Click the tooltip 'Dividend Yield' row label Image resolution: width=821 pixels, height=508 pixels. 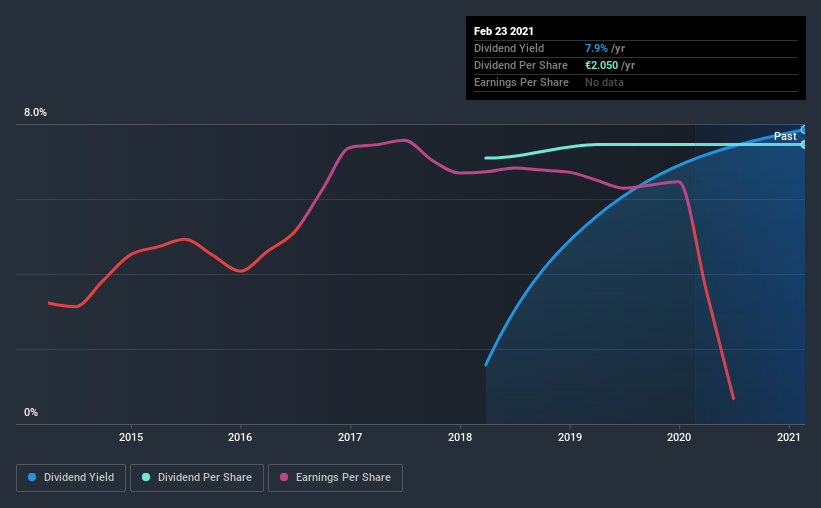click(x=509, y=48)
